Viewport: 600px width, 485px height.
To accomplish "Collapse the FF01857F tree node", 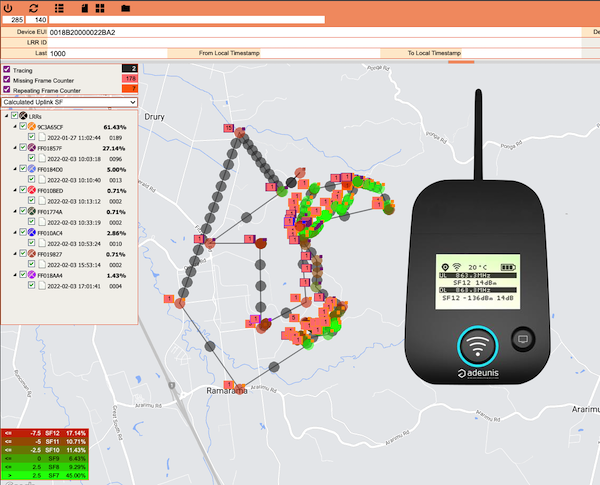I will [15, 148].
